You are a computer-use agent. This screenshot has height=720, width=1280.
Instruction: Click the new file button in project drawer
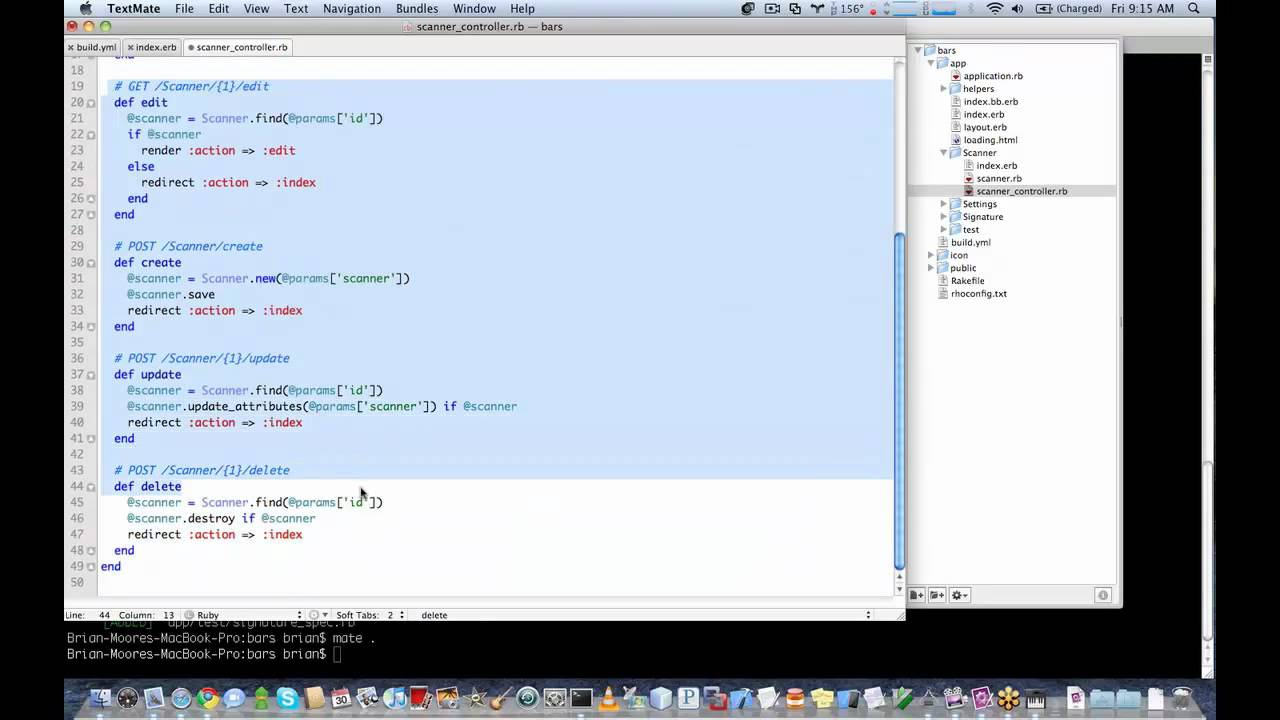click(x=916, y=595)
